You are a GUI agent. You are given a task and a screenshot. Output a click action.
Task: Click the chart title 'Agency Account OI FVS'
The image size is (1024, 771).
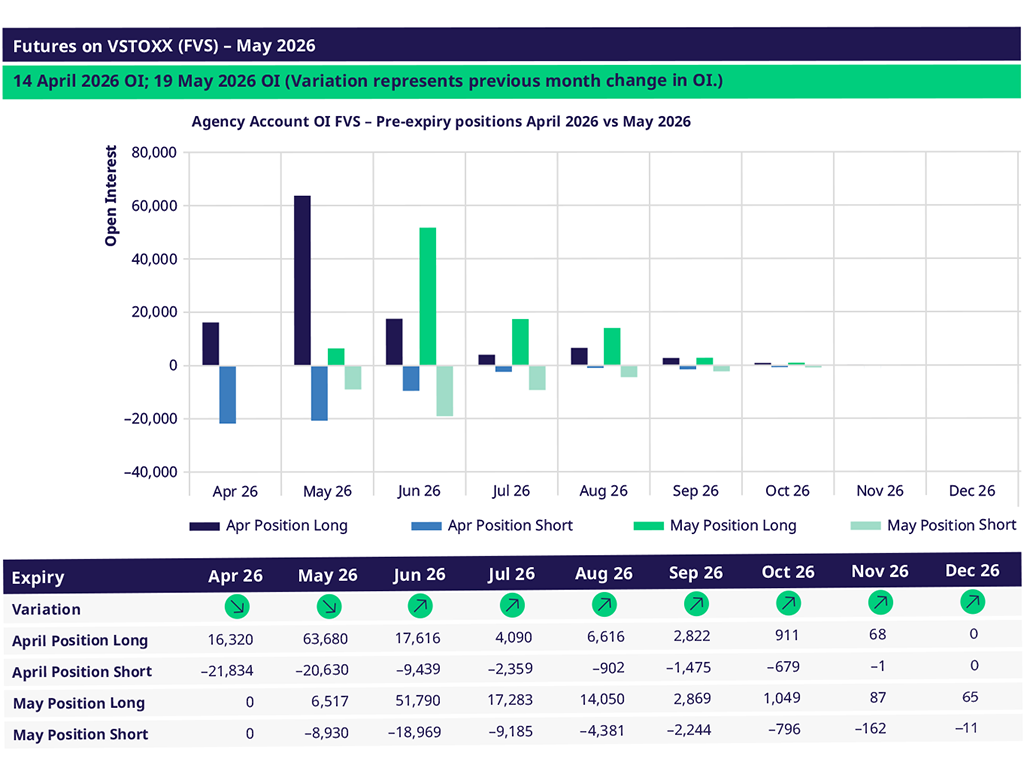click(x=441, y=121)
